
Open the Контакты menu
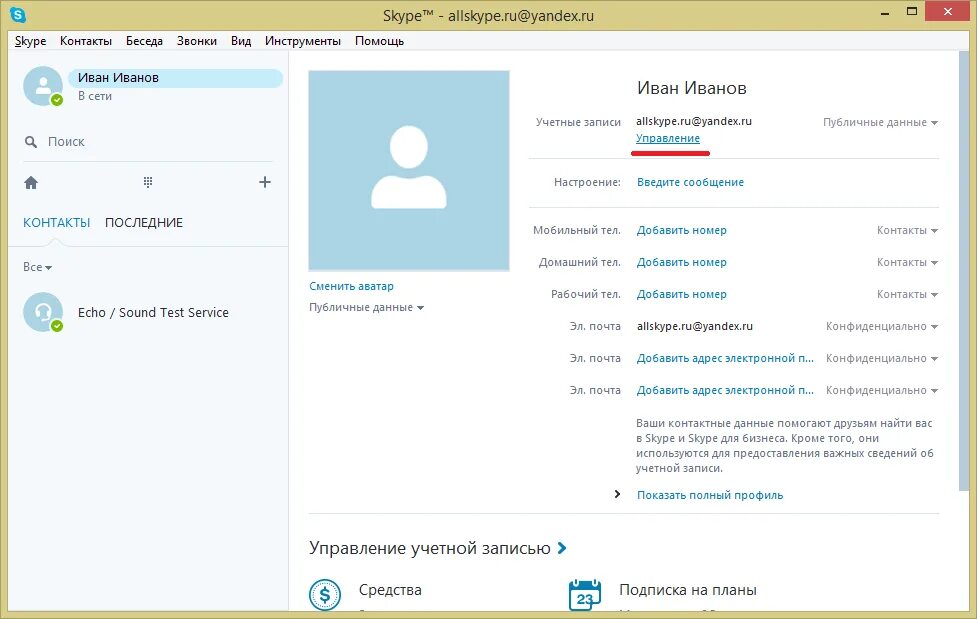pyautogui.click(x=86, y=41)
